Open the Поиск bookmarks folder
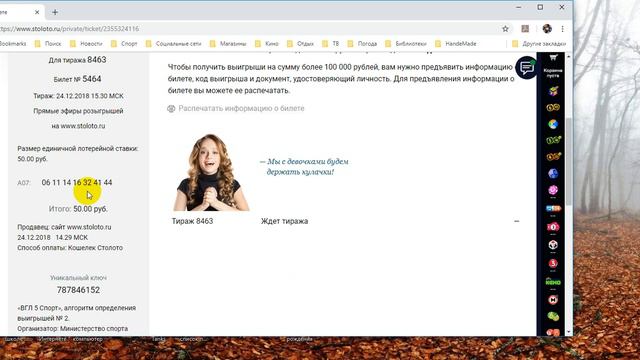This screenshot has height=360, width=640. pos(48,44)
